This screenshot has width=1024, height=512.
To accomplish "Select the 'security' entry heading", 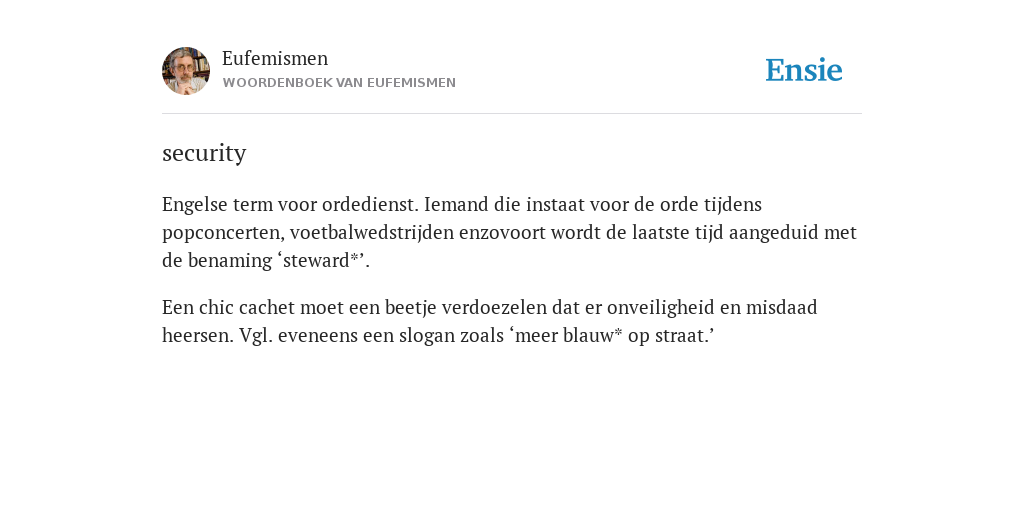I will 204,153.
